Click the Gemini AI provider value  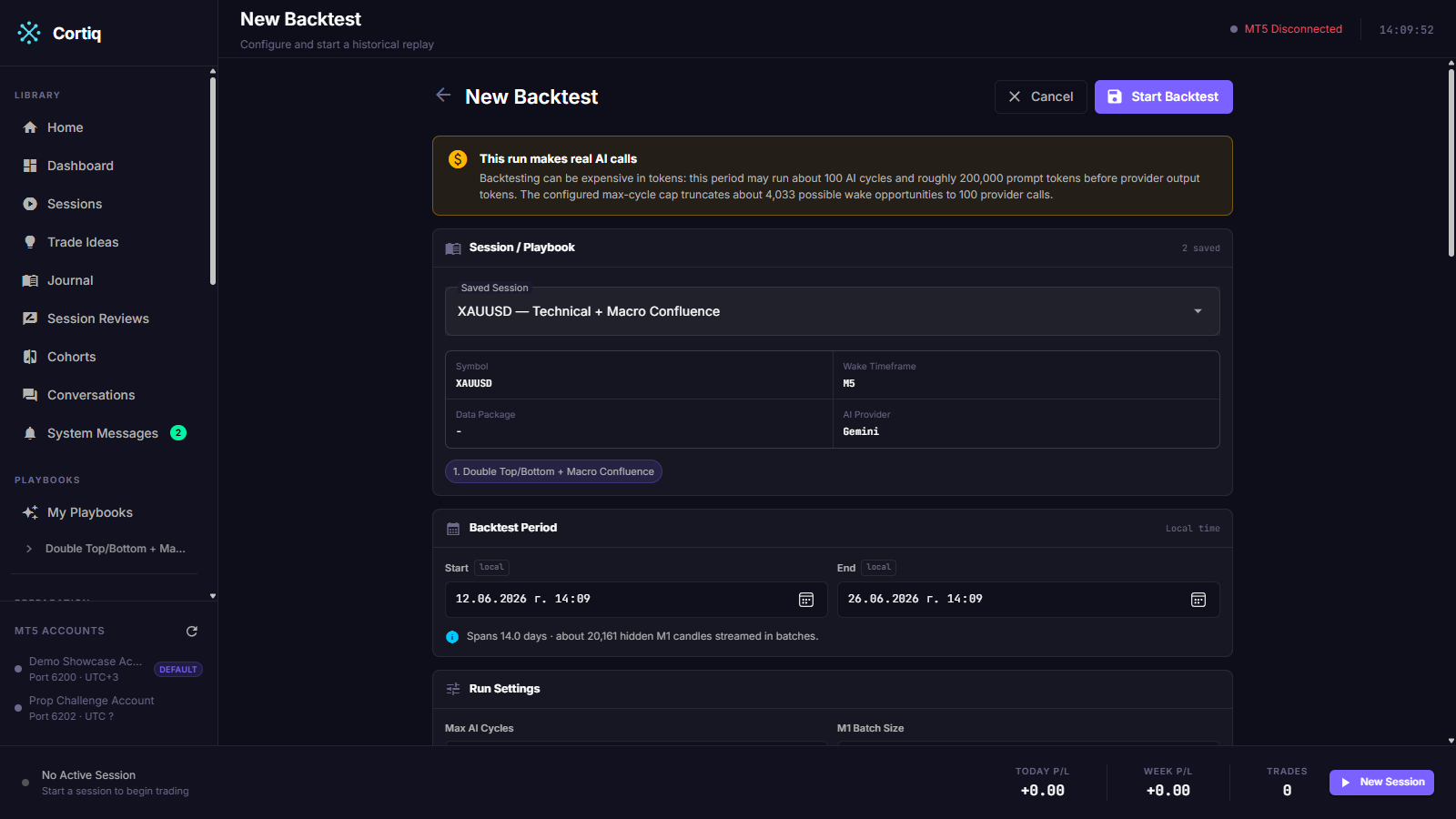[x=861, y=432]
